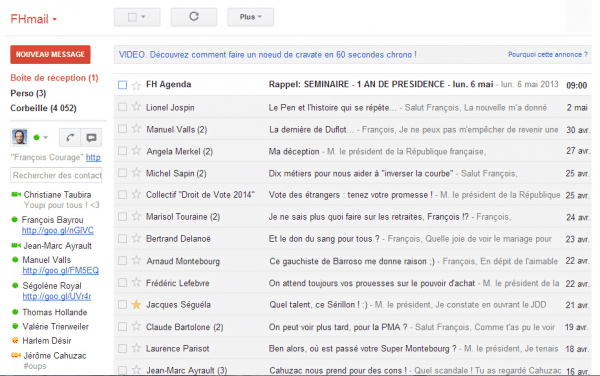This screenshot has height=376, width=600.
Task: Open the Corbeille (4 052) folder
Action: coord(44,108)
